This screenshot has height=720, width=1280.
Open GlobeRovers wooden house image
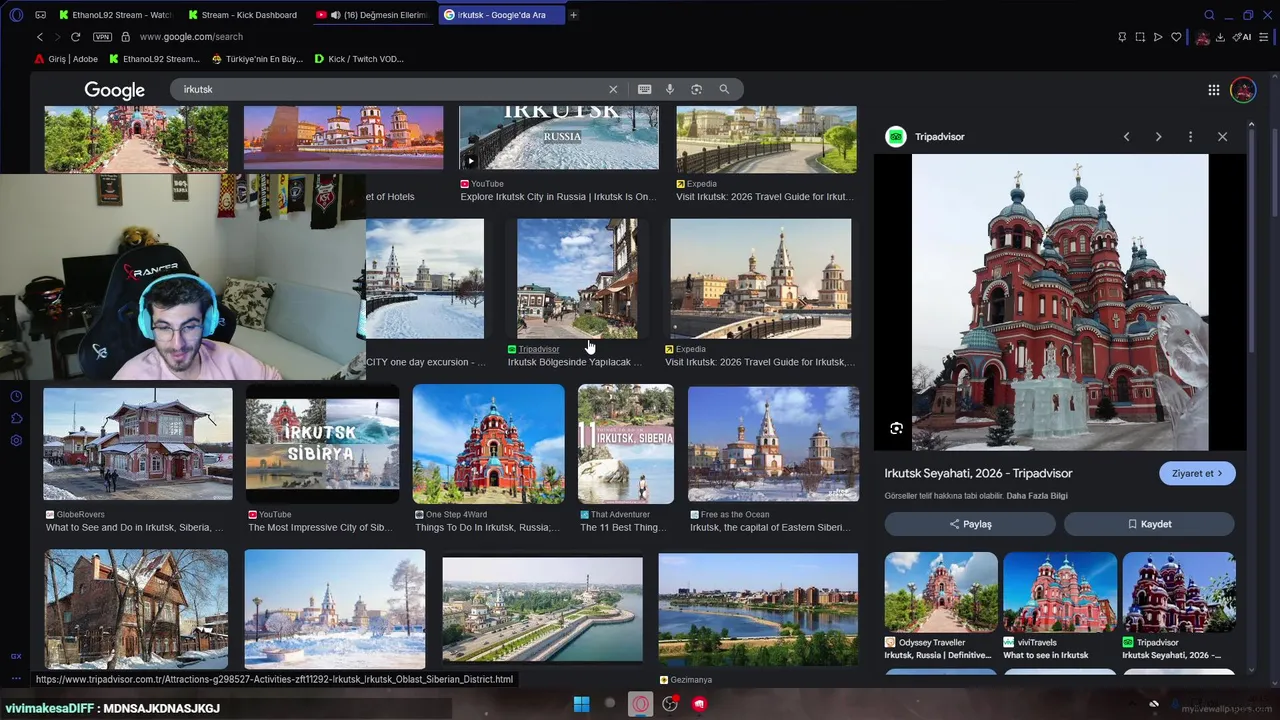point(138,443)
